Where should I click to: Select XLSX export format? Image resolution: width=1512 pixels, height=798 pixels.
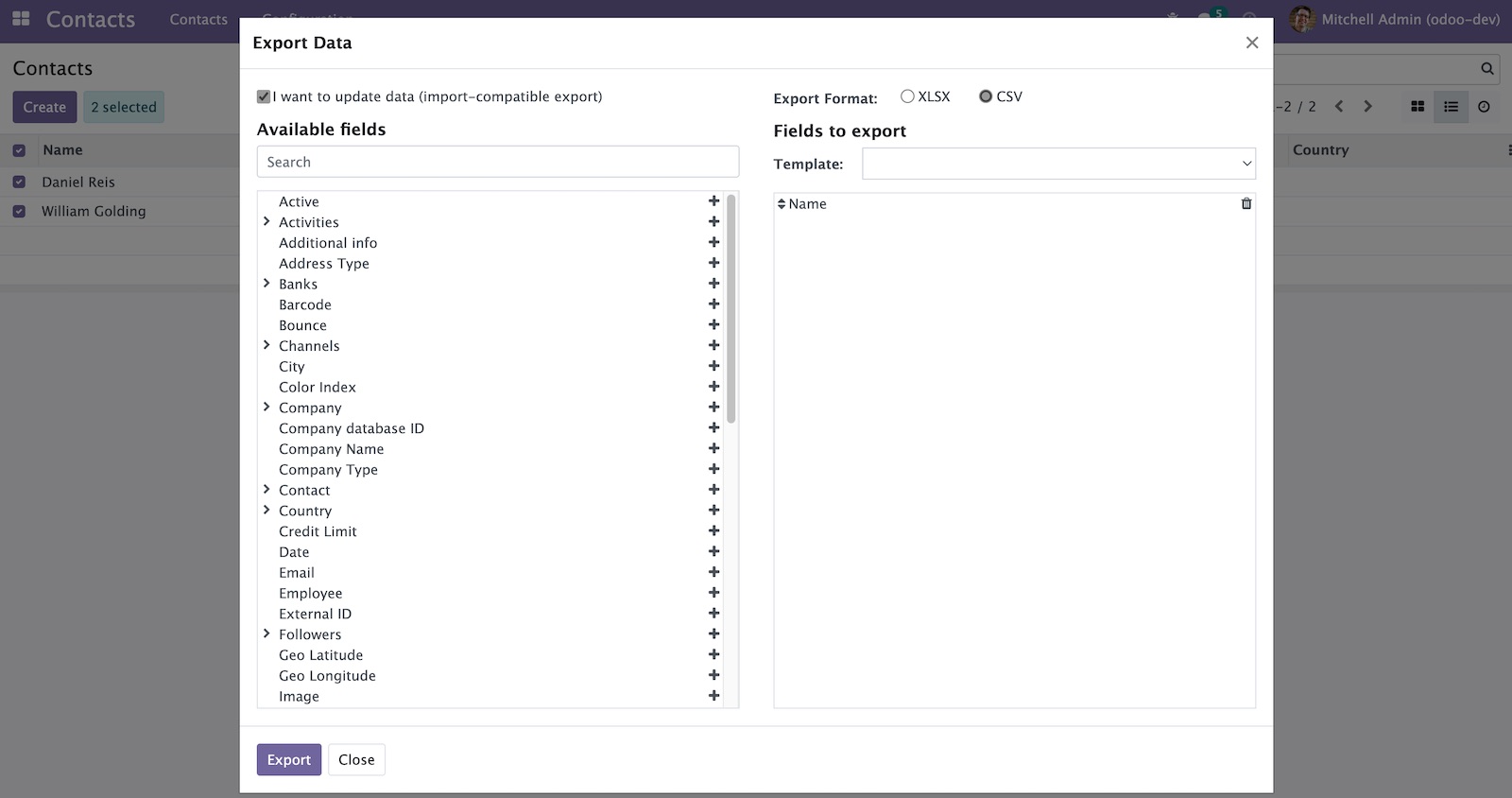click(907, 96)
